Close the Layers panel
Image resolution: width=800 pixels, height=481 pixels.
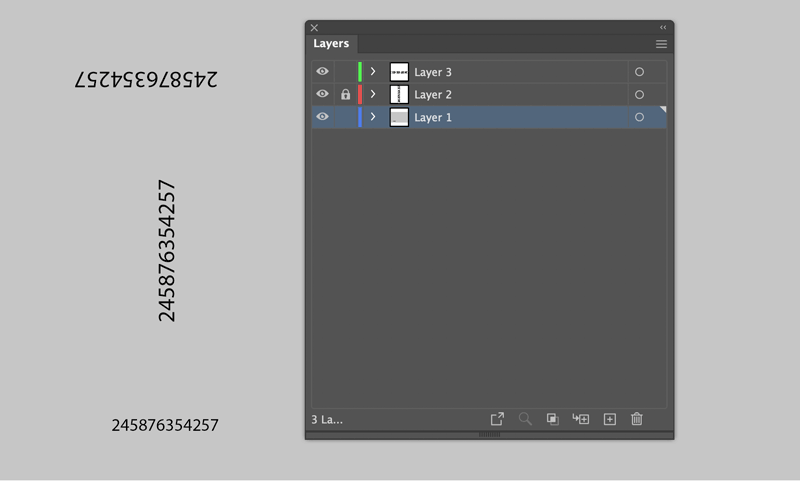point(314,28)
